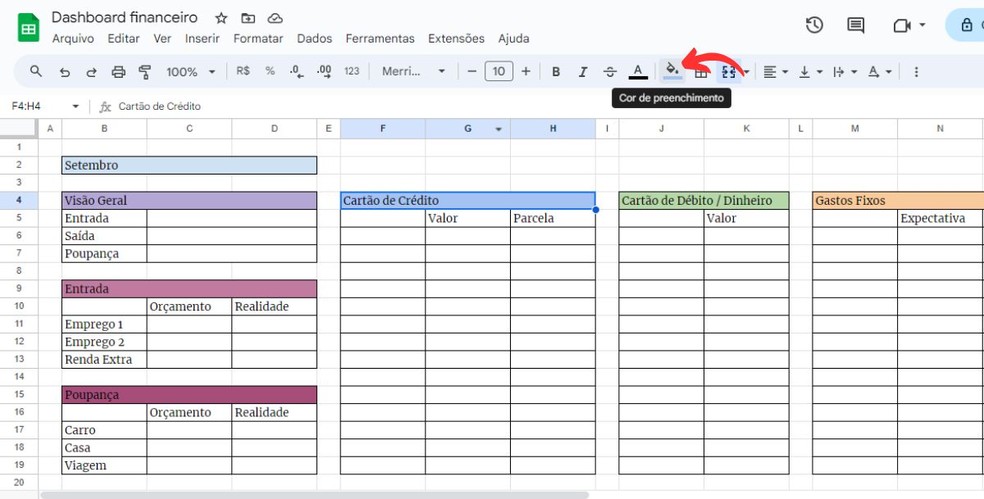Screen dimensions: 984x499
Task: Open the zoom 100% dropdown
Action: pyautogui.click(x=191, y=72)
